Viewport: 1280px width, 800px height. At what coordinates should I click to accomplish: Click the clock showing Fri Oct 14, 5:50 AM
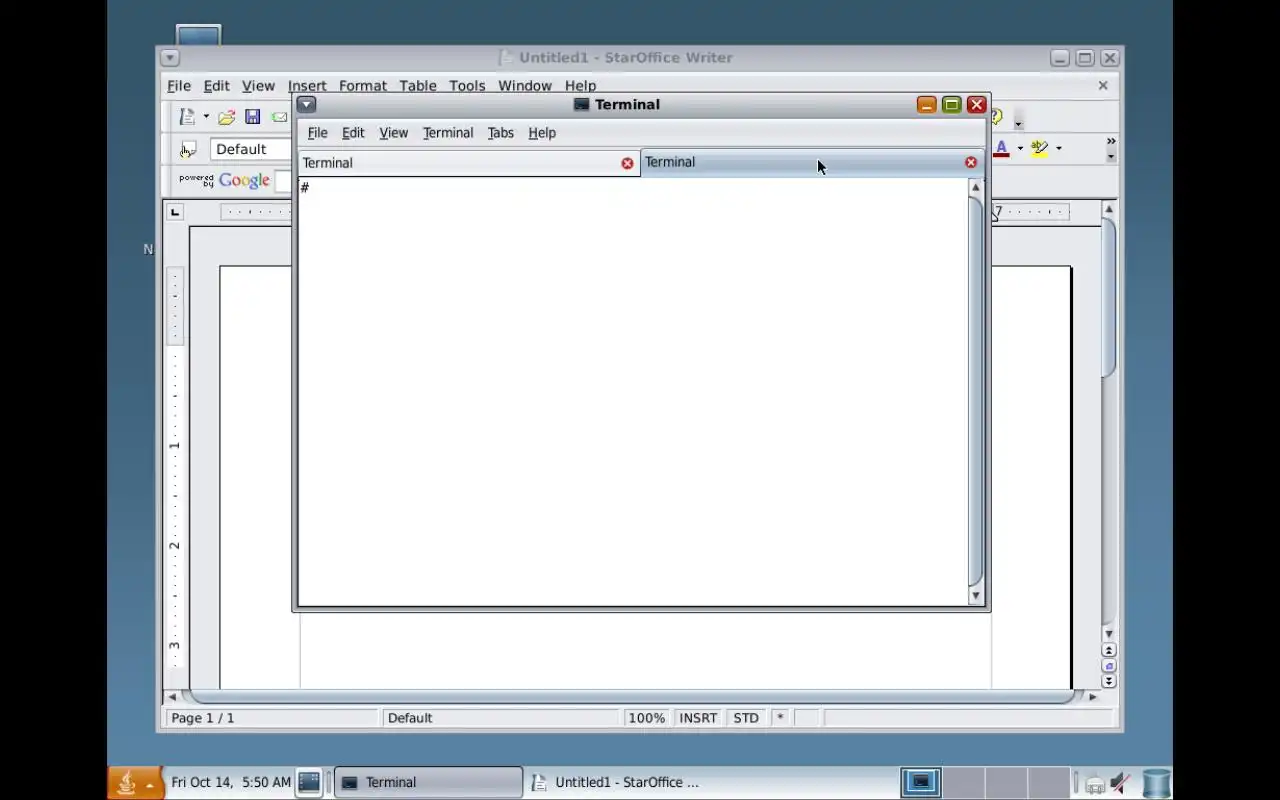coord(231,783)
